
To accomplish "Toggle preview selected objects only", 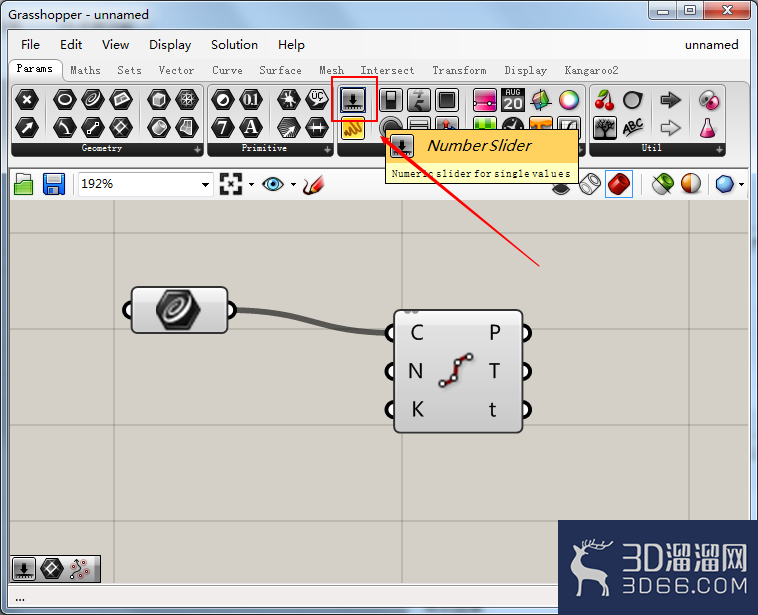I will point(663,184).
